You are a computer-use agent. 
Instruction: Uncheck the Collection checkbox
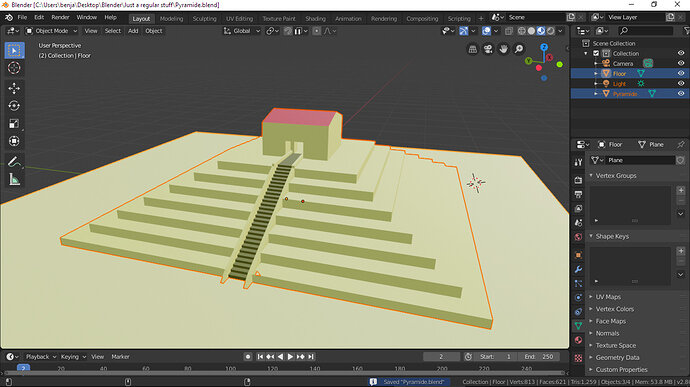596,53
